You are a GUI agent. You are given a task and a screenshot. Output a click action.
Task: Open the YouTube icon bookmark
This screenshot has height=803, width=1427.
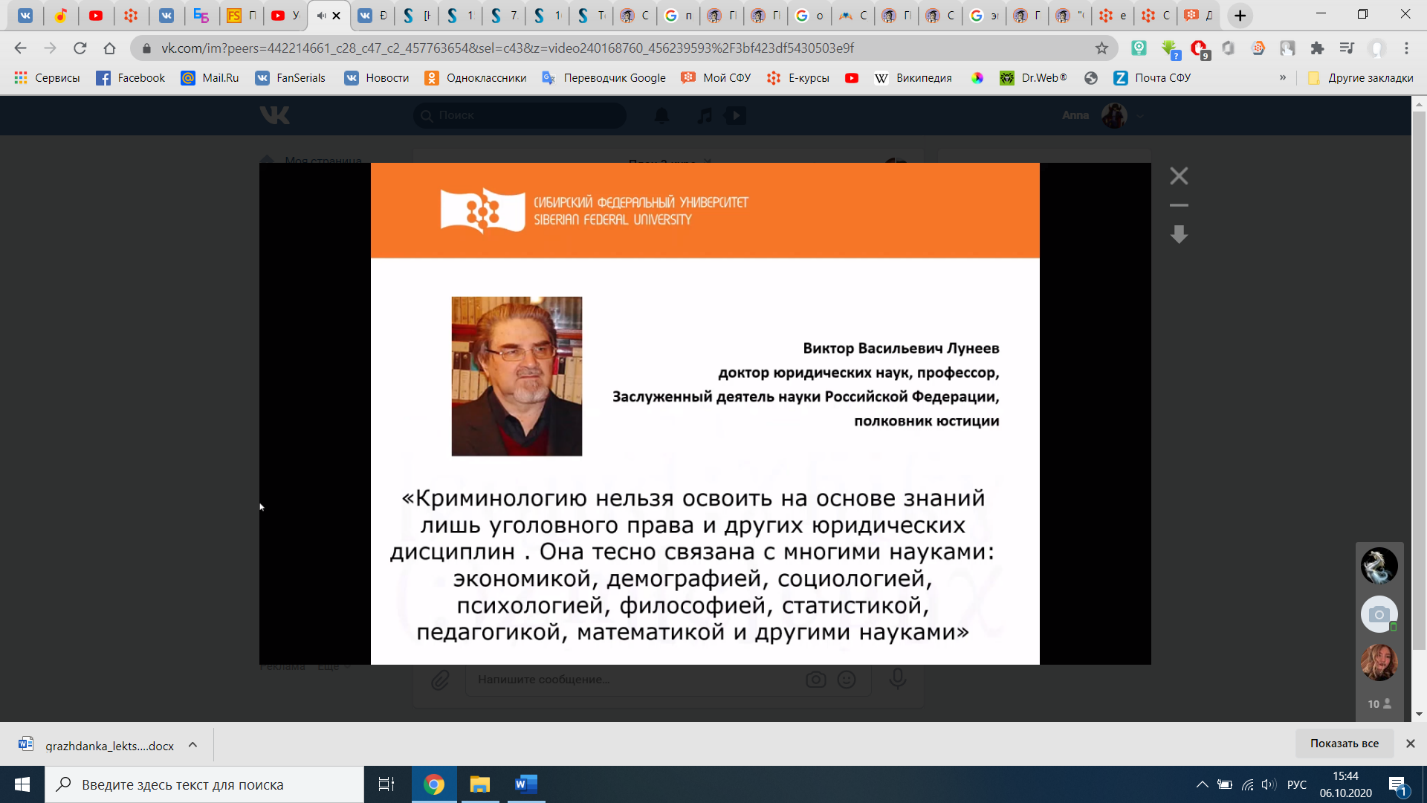(x=851, y=78)
